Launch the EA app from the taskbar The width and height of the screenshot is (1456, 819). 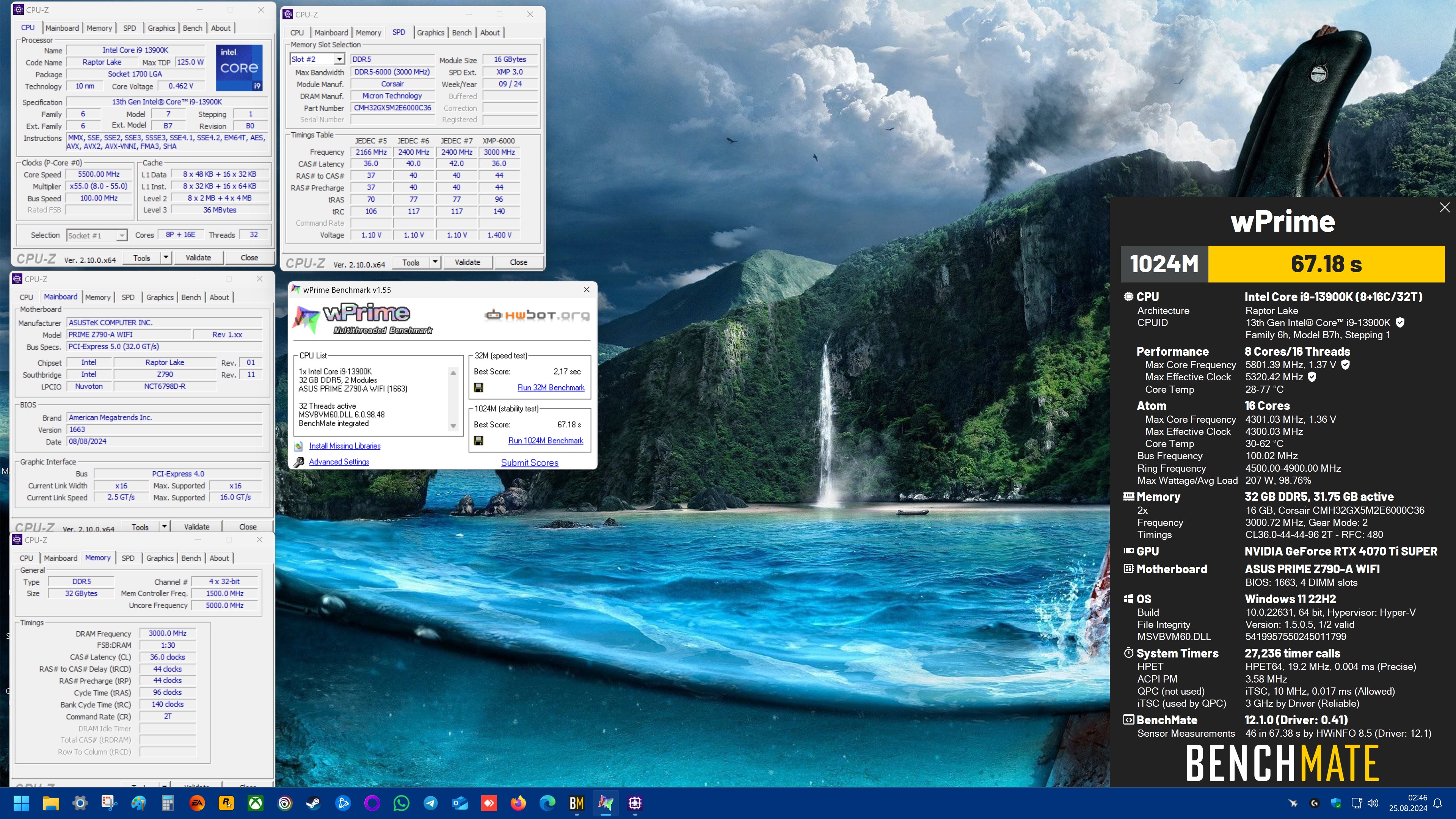197,803
